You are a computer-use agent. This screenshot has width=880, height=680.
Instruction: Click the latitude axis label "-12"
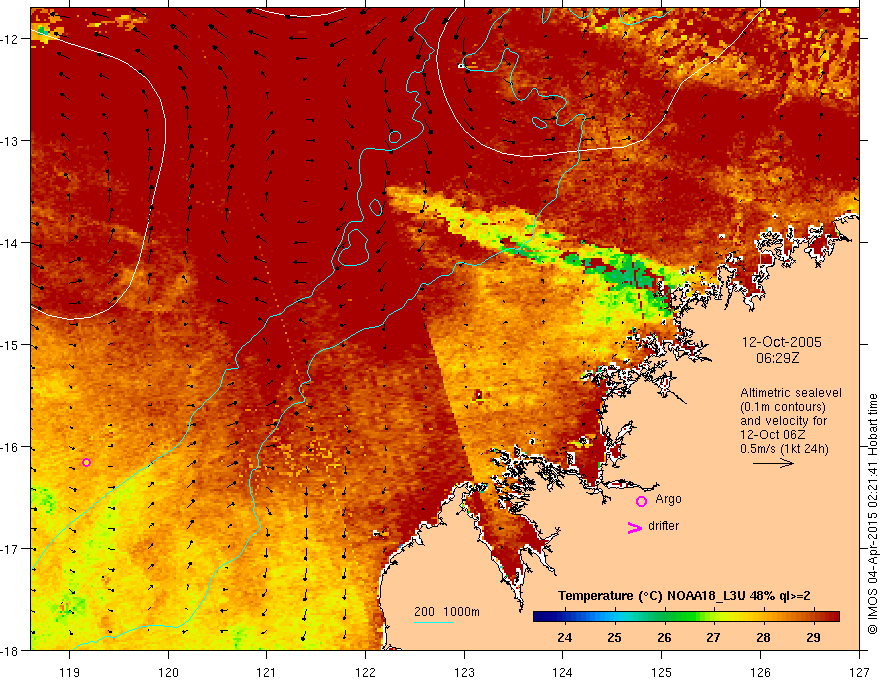10,39
